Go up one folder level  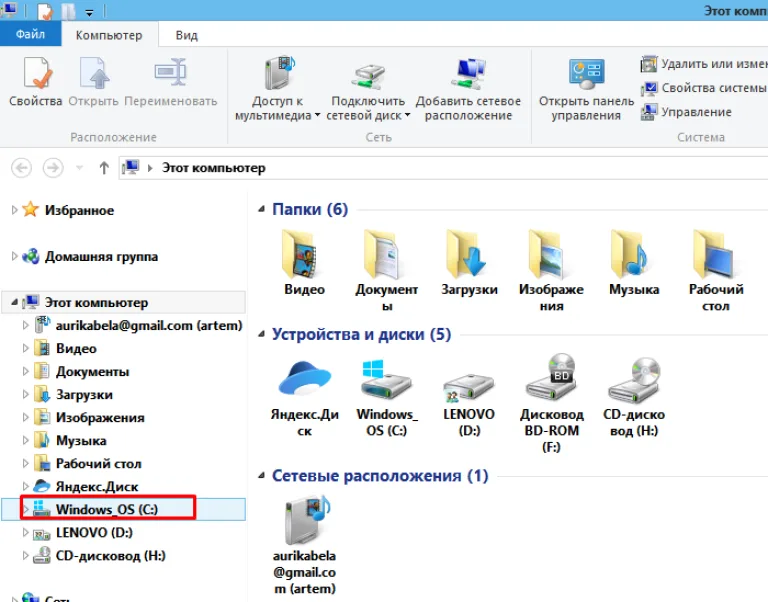pyautogui.click(x=104, y=168)
